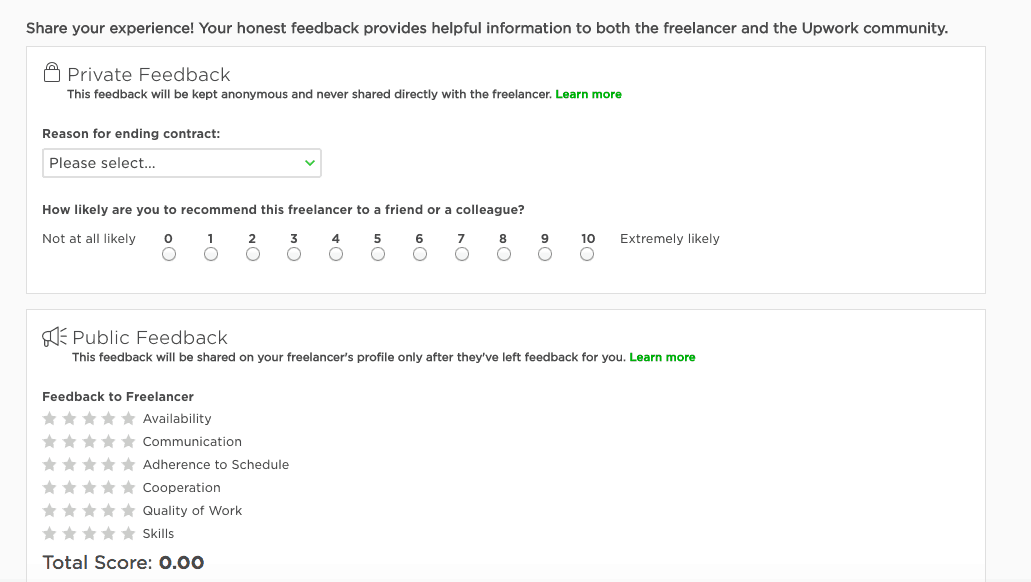Screen dimensions: 1031x582
Task: Choose recommendation score 0
Action: [169, 254]
